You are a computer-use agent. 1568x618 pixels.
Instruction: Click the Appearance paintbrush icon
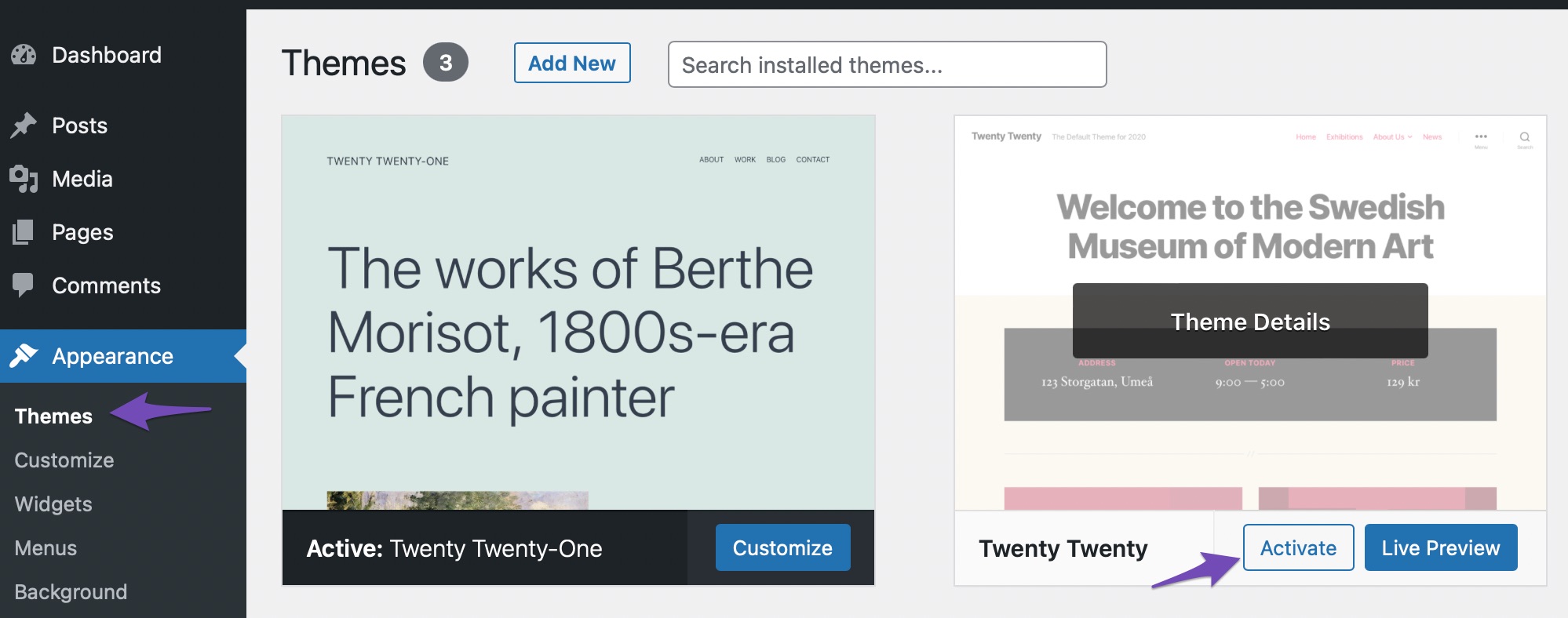[x=24, y=356]
